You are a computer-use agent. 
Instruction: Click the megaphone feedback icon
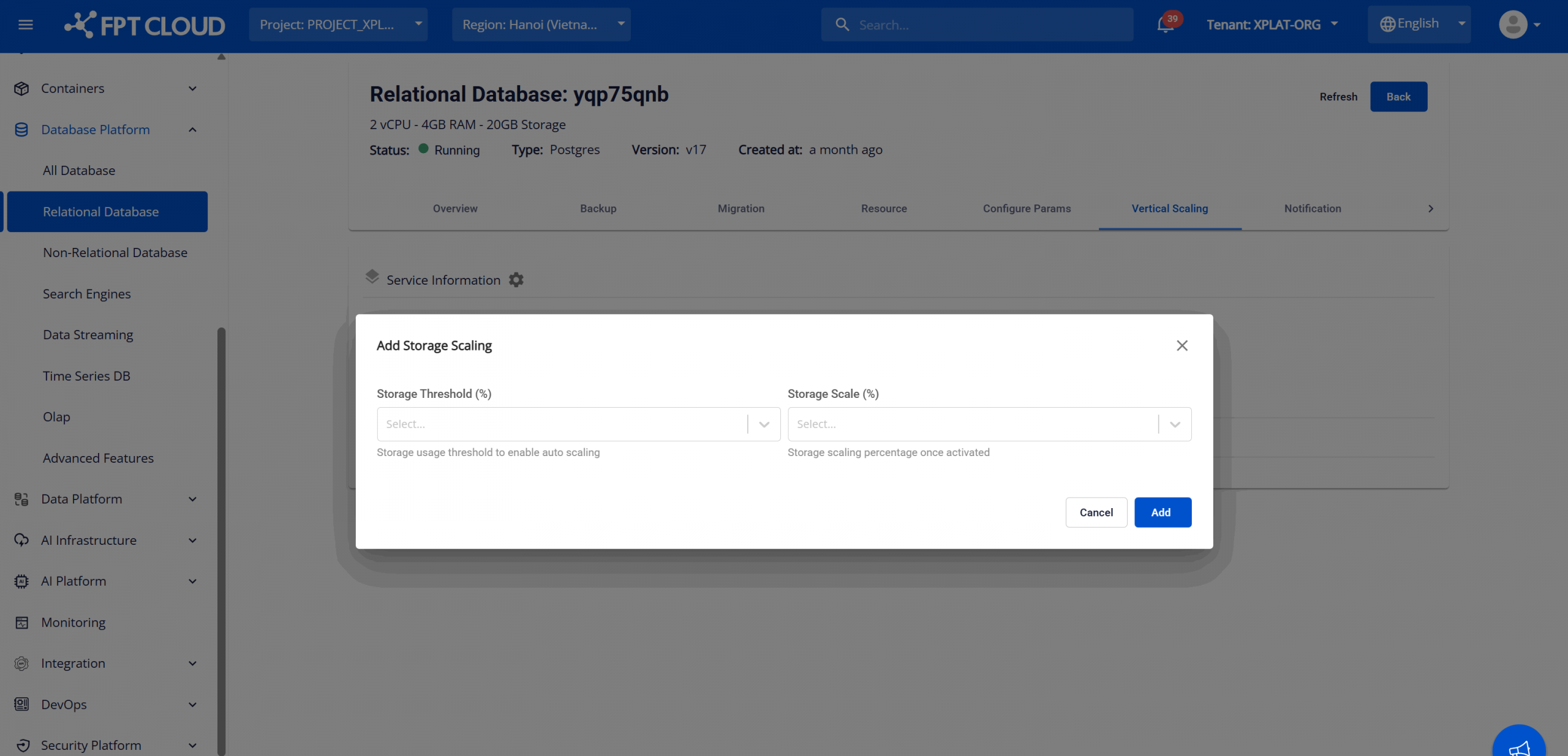tap(1520, 747)
